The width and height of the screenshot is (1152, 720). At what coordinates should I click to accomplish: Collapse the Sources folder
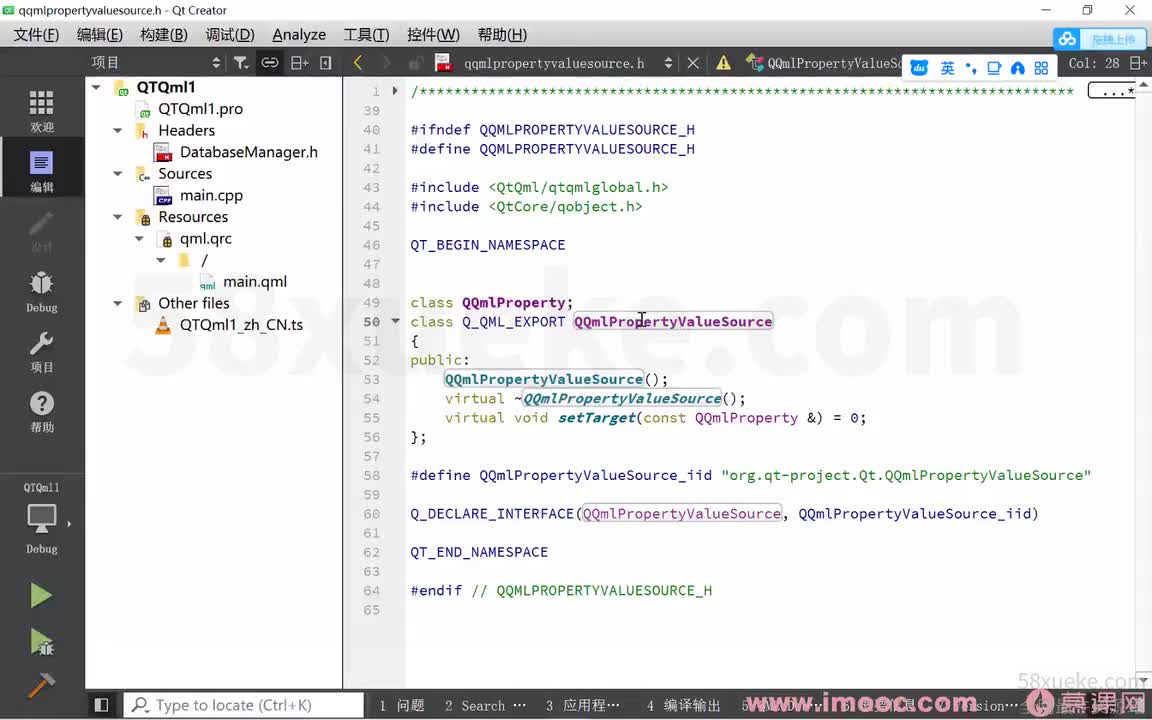[118, 173]
